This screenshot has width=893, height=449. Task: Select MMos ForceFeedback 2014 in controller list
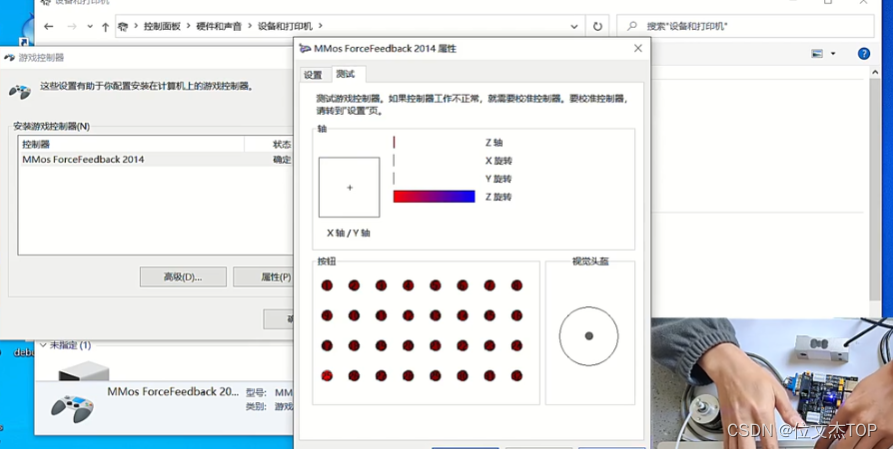[155, 160]
